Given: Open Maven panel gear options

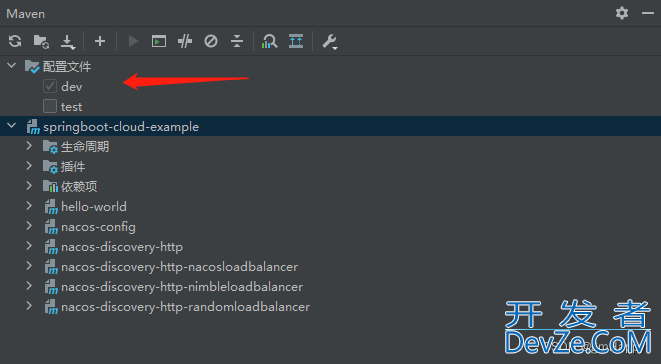Looking at the screenshot, I should [622, 13].
